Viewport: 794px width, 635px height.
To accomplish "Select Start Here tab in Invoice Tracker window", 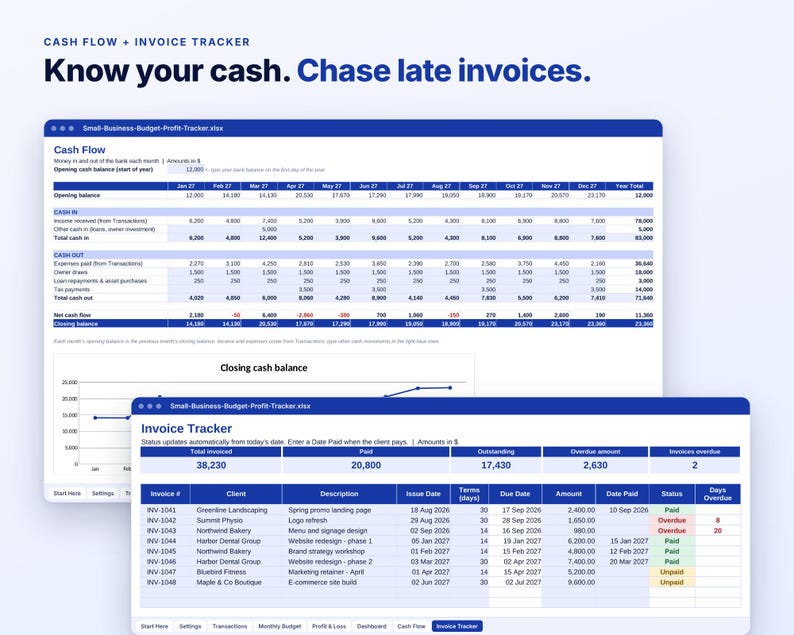I will 154,626.
